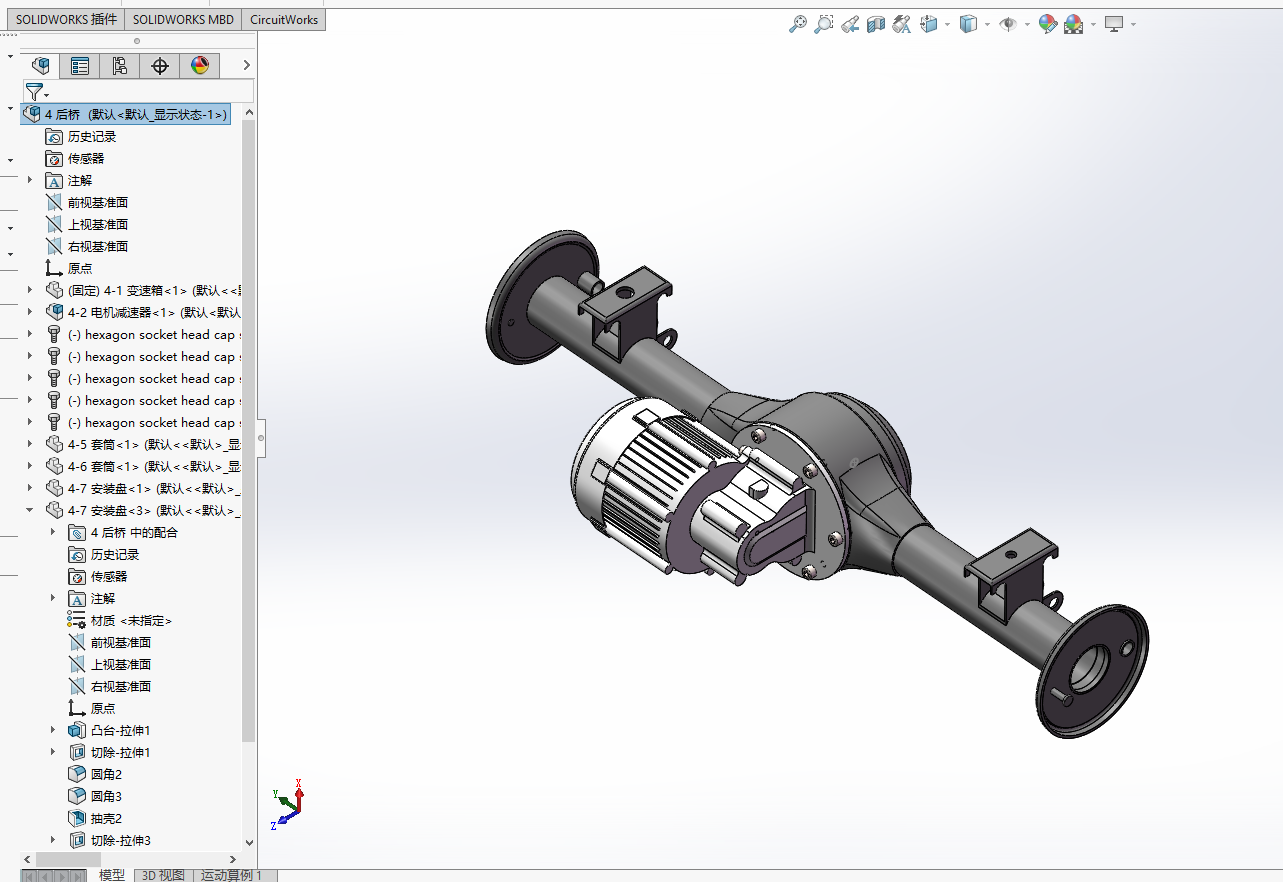The image size is (1283, 882).
Task: Activate the Section View icon
Action: 876,24
